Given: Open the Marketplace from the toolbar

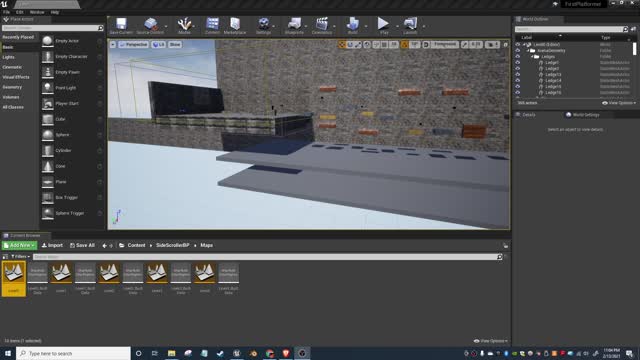Looking at the screenshot, I should coord(235,26).
